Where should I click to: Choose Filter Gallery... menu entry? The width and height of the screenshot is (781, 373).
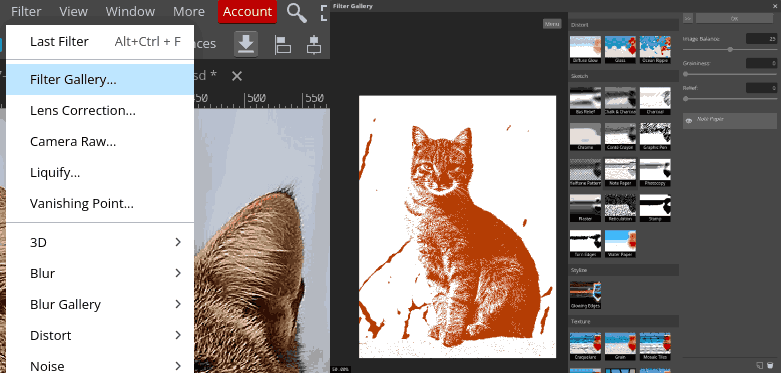pyautogui.click(x=100, y=80)
